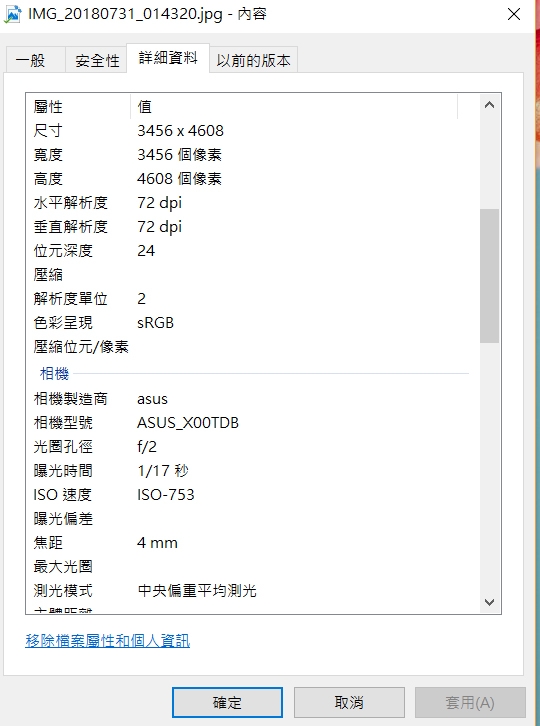
Task: Cancel with the 取消 button
Action: click(x=349, y=702)
